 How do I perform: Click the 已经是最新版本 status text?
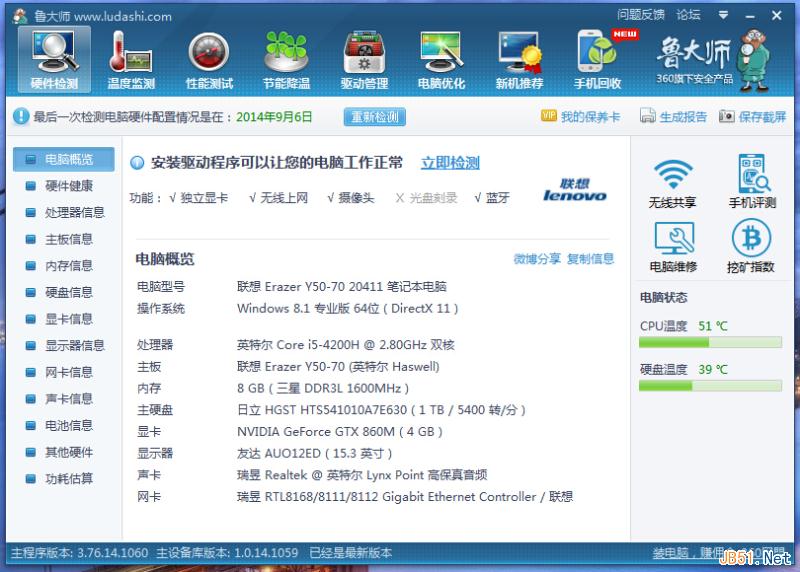tap(351, 553)
